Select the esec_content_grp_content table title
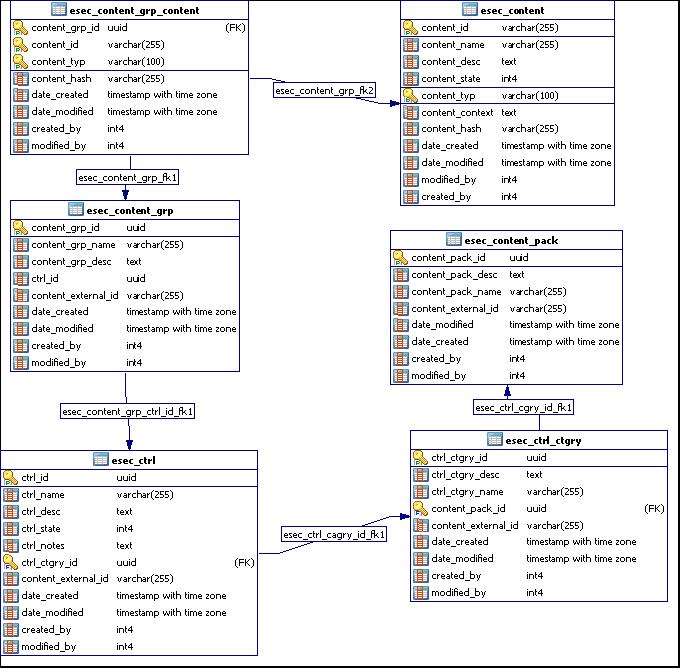680x668 pixels. pos(134,10)
